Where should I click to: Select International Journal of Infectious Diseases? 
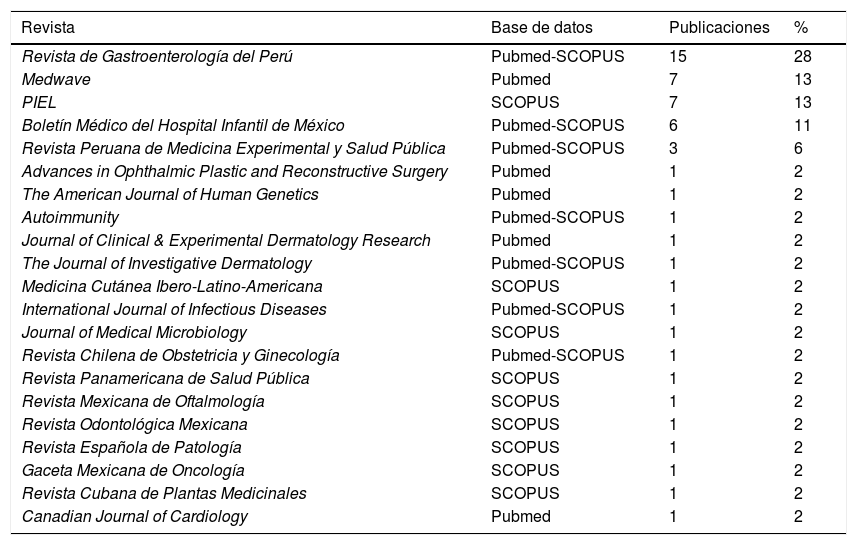tap(174, 310)
